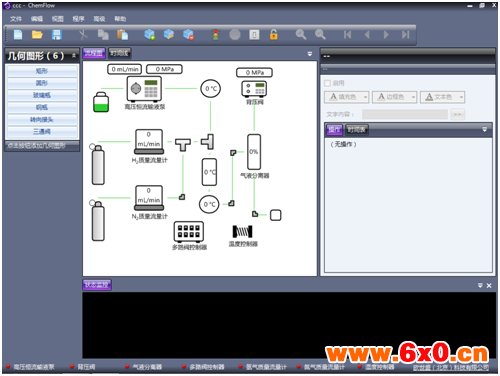The width and height of the screenshot is (500, 376).
Task: Select the temperature controller coil icon
Action: coord(242,231)
